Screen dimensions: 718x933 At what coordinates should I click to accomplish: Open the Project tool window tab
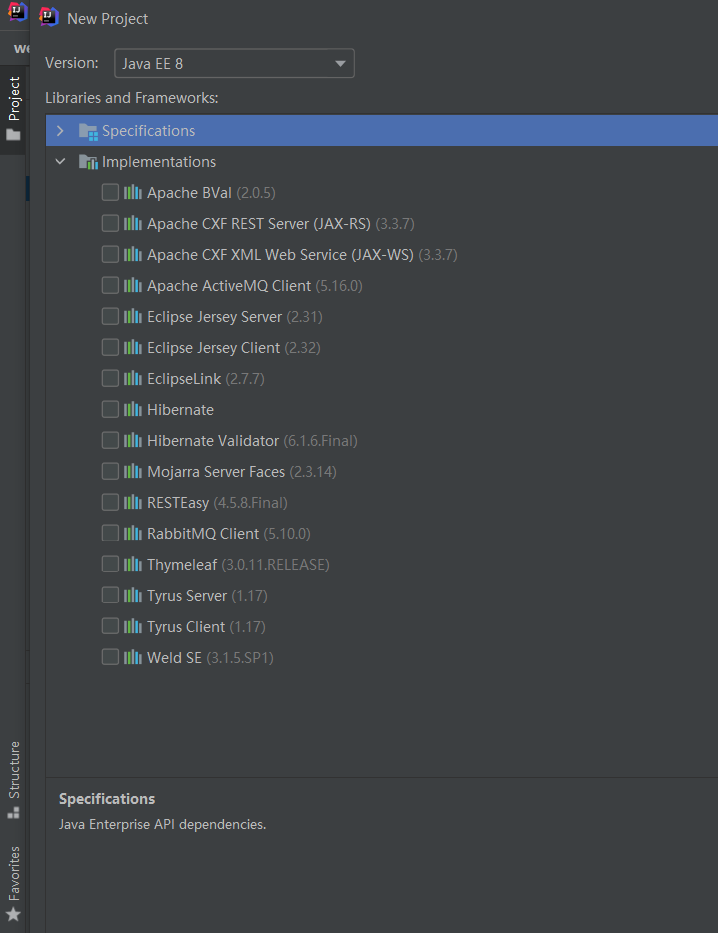click(x=14, y=108)
